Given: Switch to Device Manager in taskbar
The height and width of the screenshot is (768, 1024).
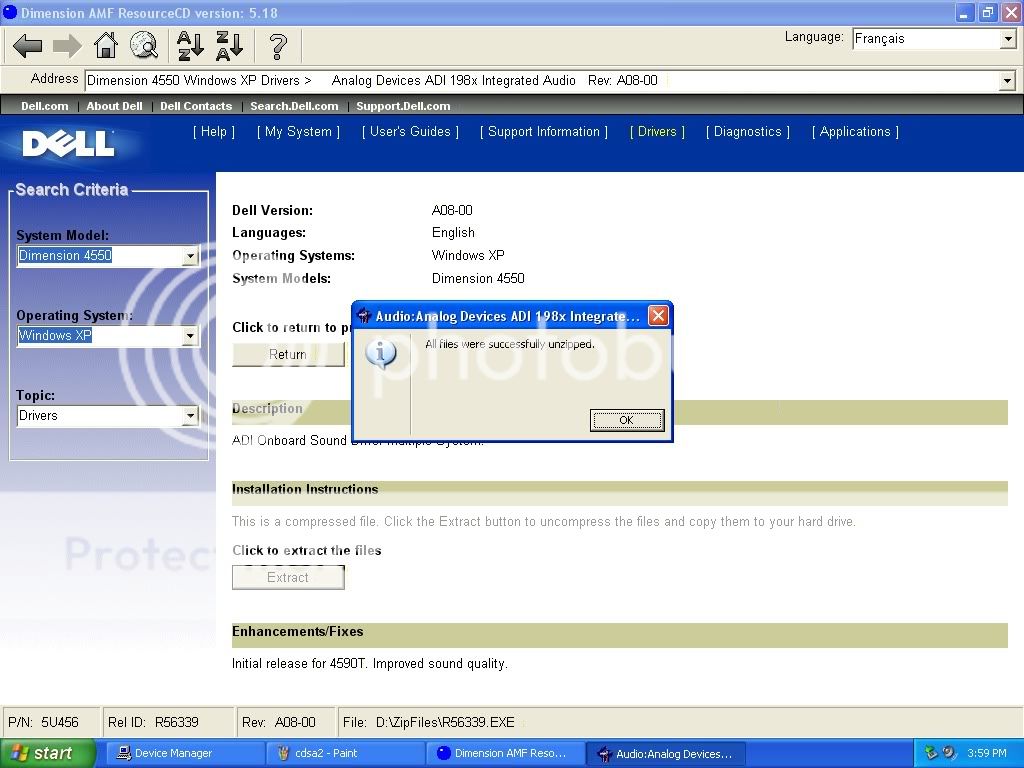Looking at the screenshot, I should coord(184,753).
